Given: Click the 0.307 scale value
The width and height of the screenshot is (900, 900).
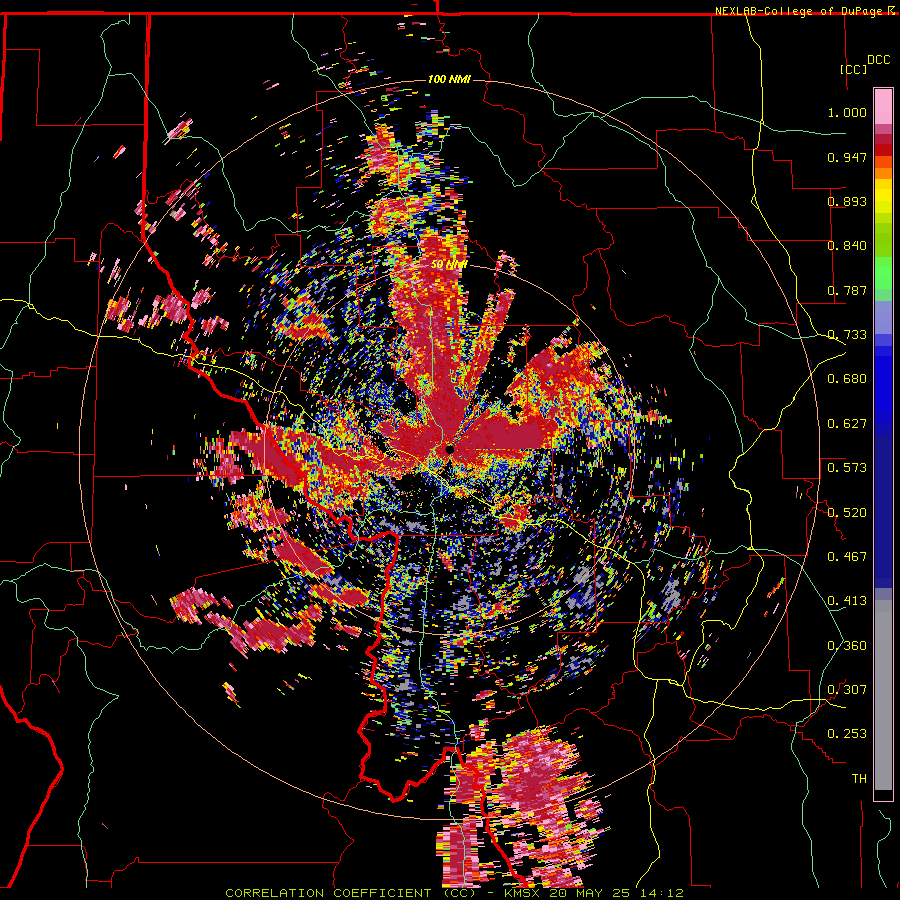Looking at the screenshot, I should [x=847, y=690].
